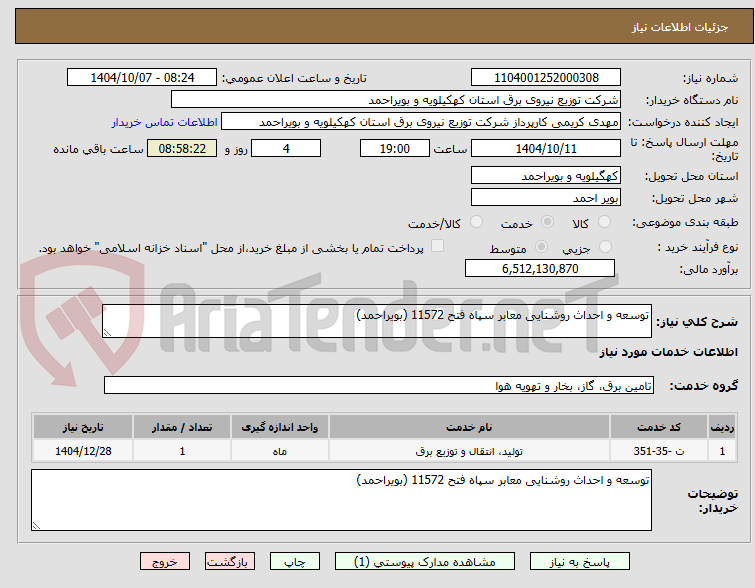Click the announcement date field 1404/10/07 - 08:24
The image size is (755, 588).
[x=142, y=78]
